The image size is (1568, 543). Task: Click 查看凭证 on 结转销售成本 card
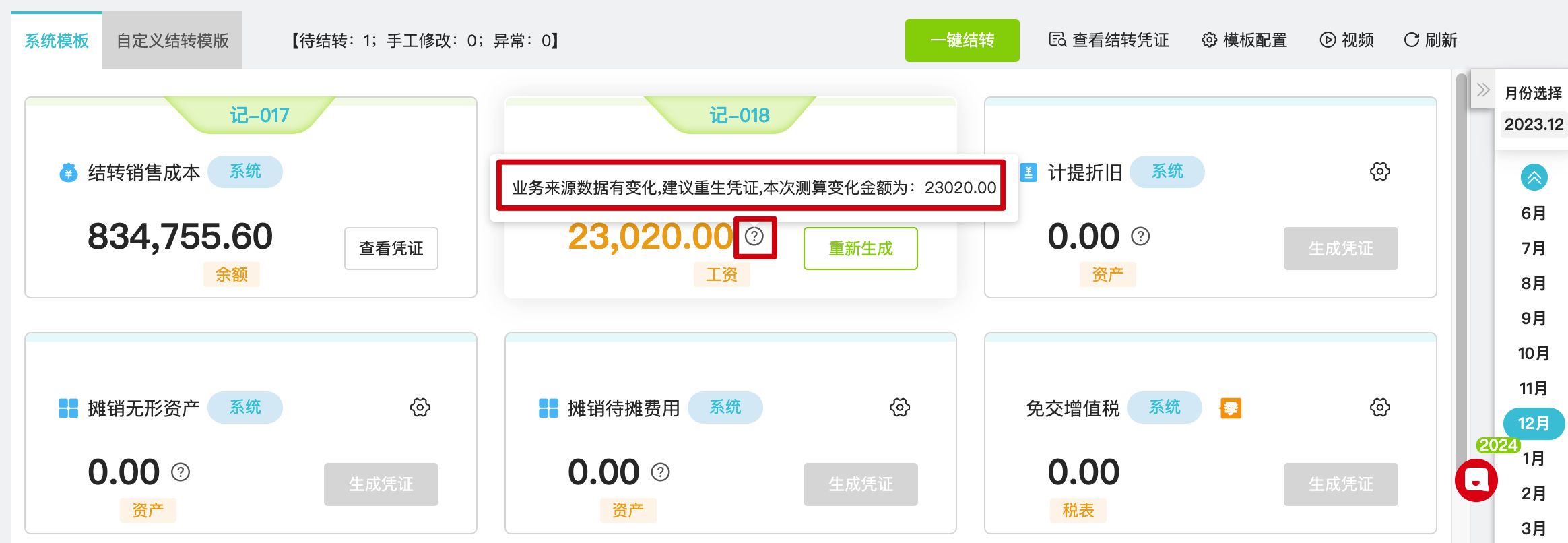click(x=391, y=249)
